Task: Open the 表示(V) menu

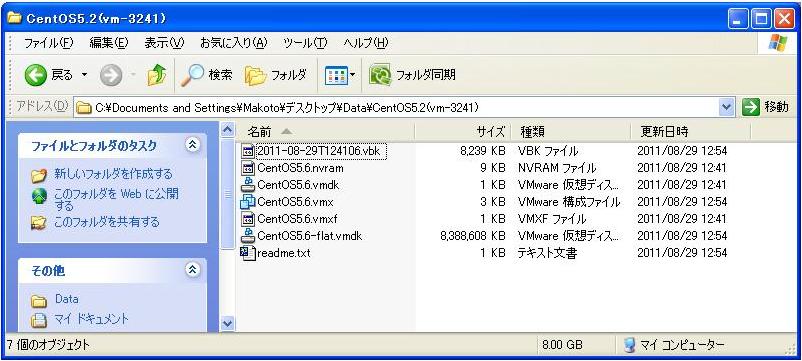Action: (164, 43)
